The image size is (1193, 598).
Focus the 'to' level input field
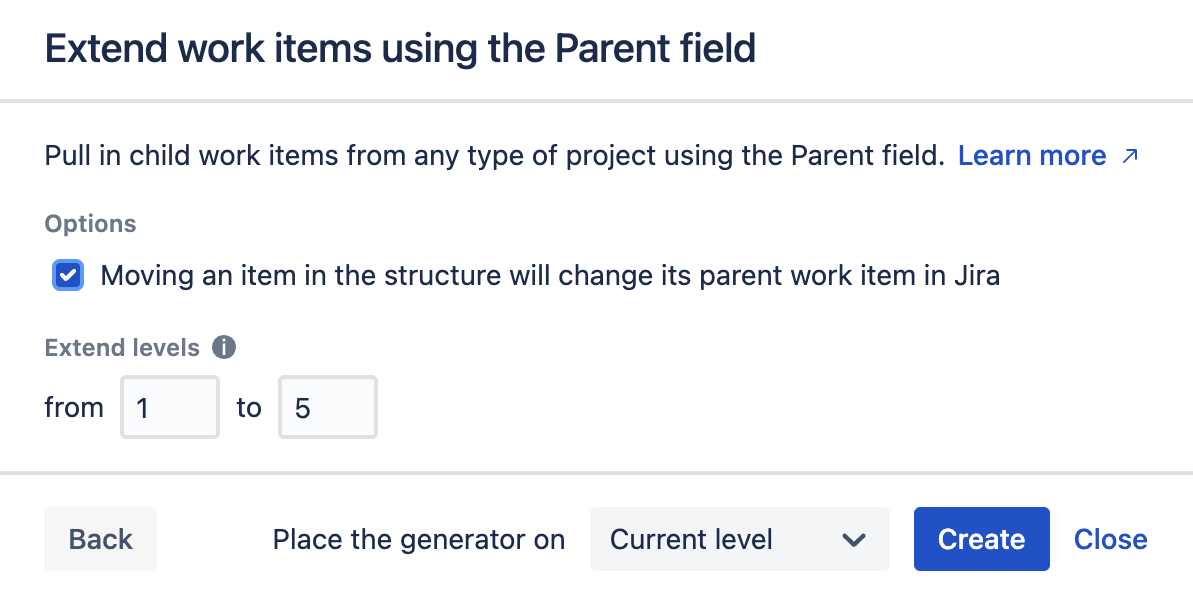tap(327, 407)
